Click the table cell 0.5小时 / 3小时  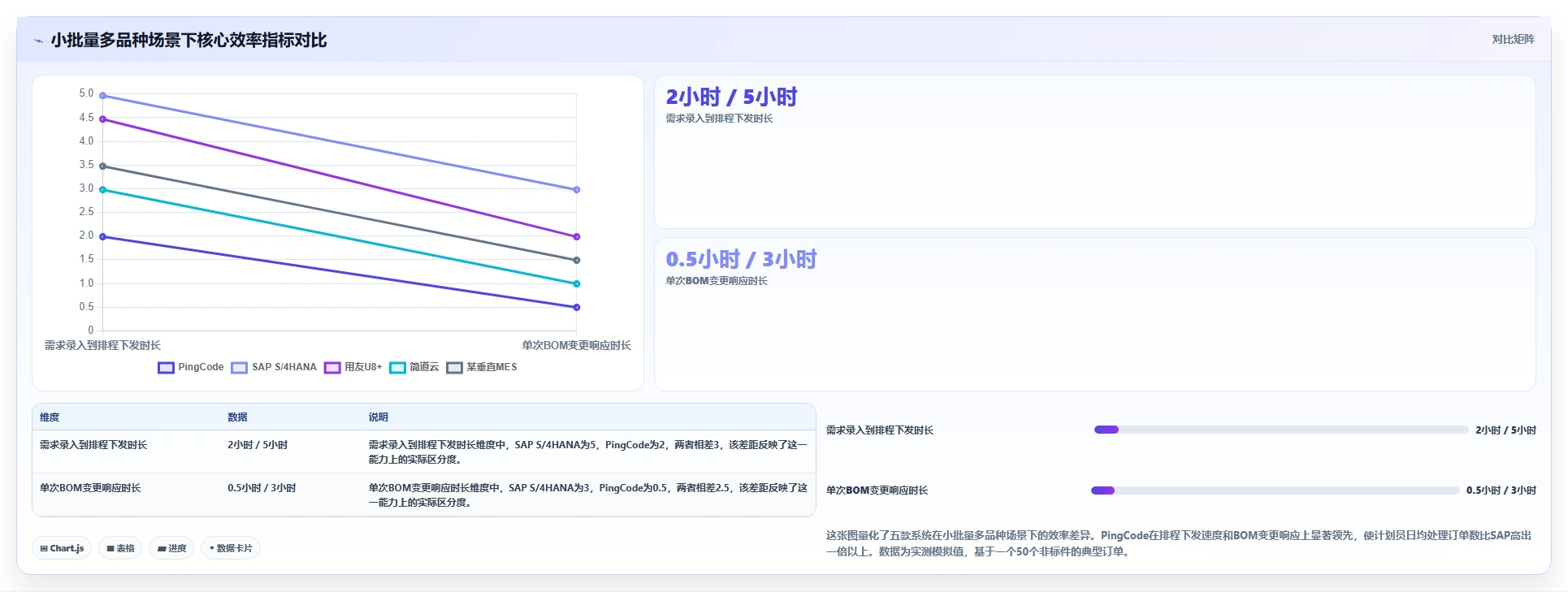point(262,488)
